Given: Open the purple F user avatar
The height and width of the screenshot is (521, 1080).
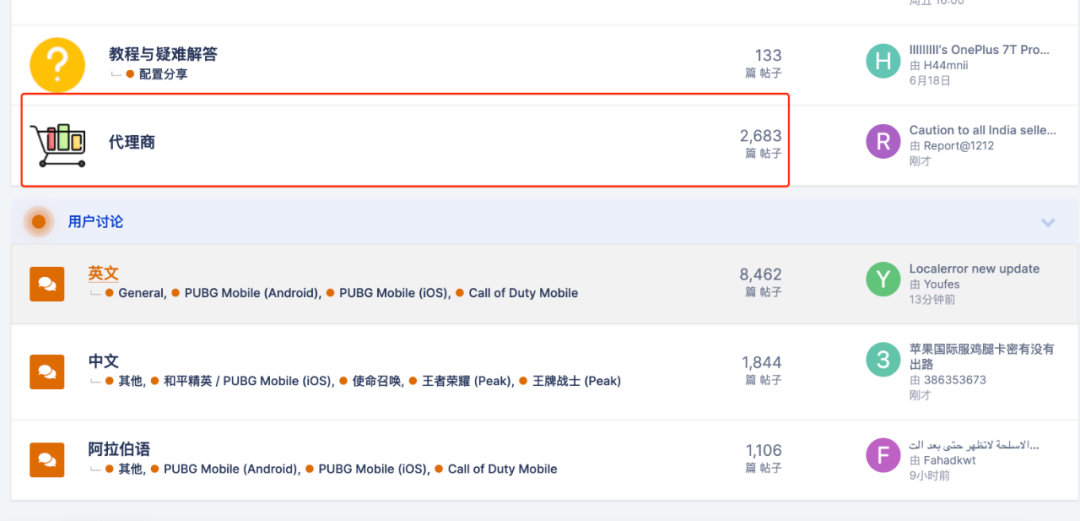Looking at the screenshot, I should click(x=883, y=455).
